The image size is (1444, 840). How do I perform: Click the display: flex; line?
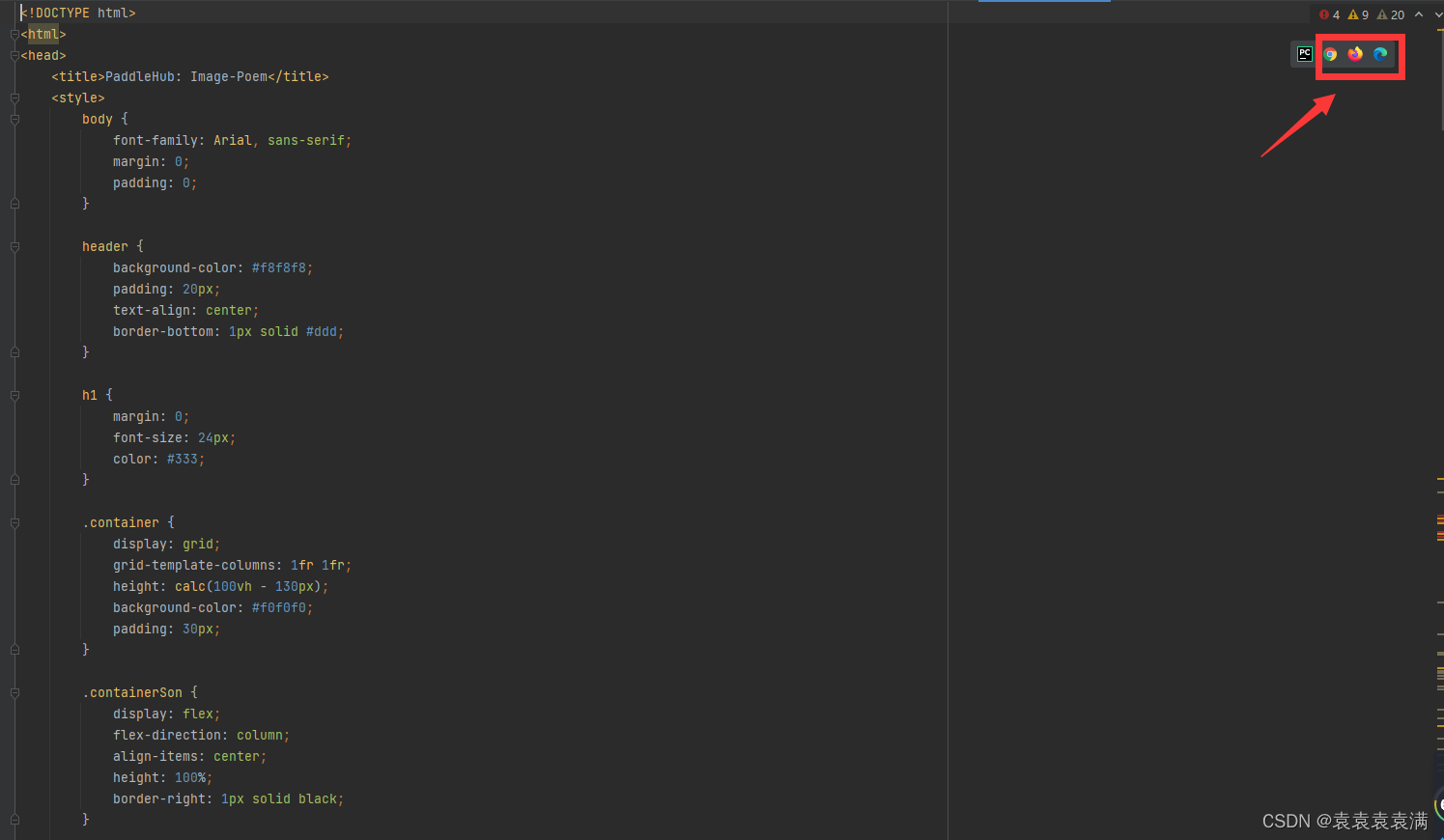(166, 714)
